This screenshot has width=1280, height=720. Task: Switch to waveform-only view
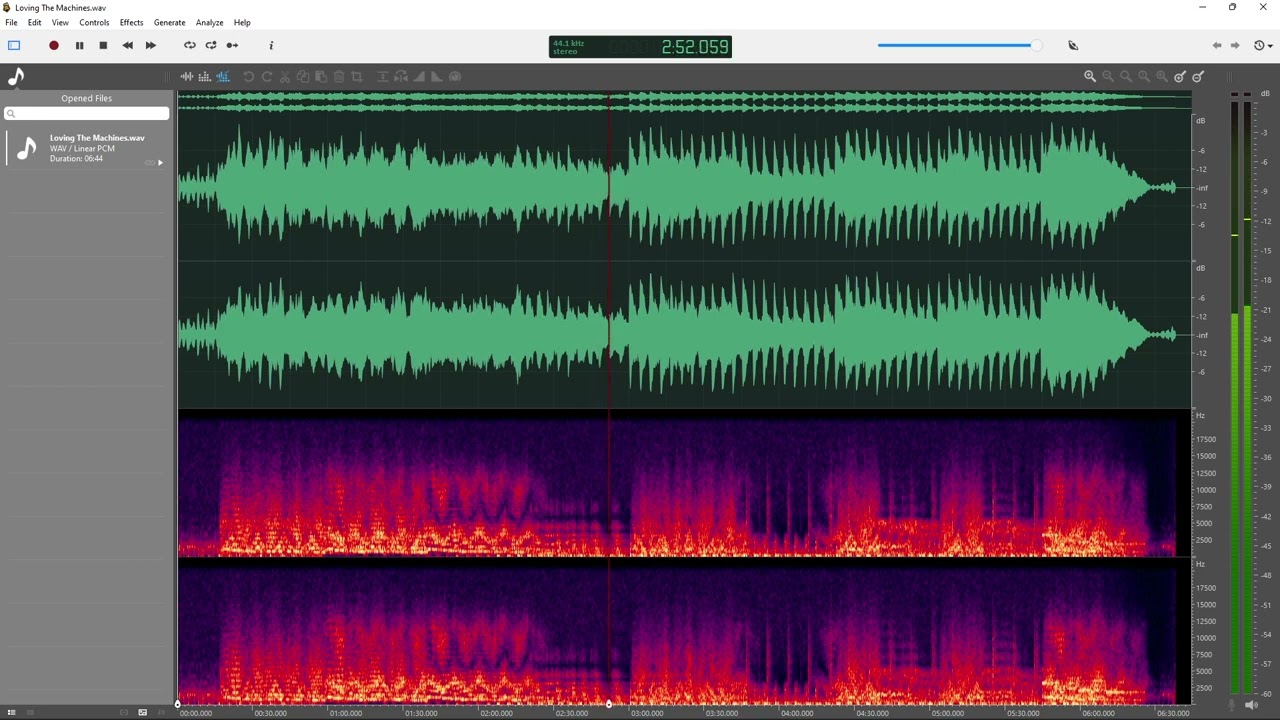click(x=187, y=76)
